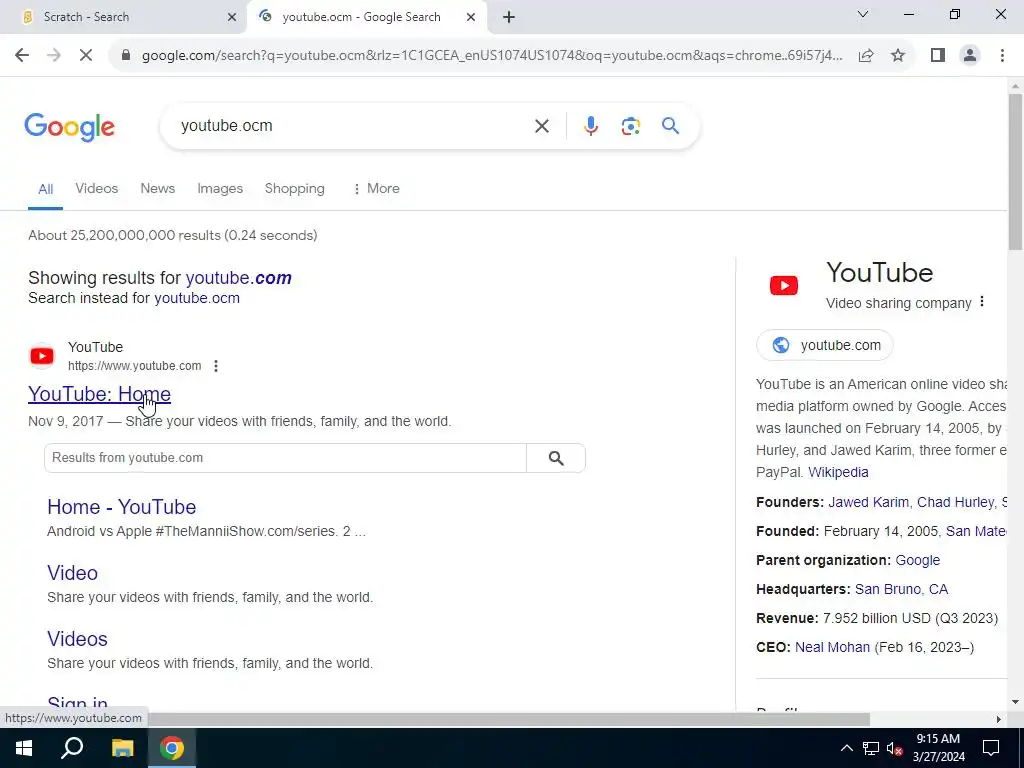Switch to Shopping results tab

[x=295, y=189]
